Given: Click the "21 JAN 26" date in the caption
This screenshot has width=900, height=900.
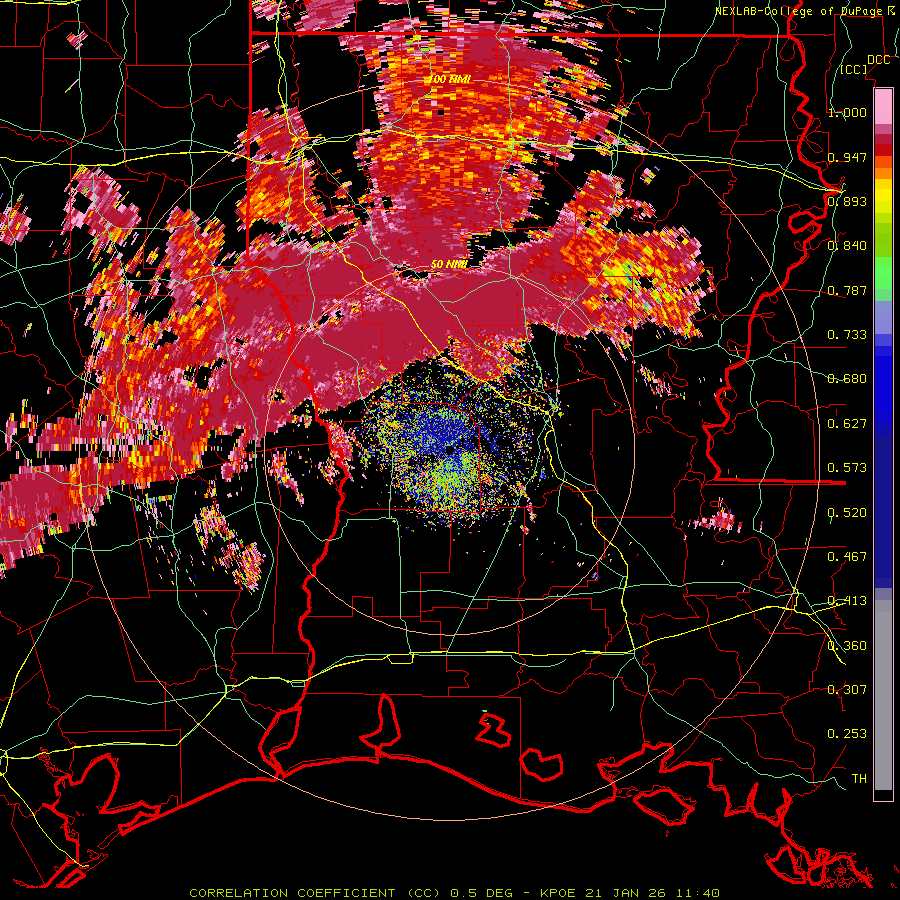Looking at the screenshot, I should point(627,893).
